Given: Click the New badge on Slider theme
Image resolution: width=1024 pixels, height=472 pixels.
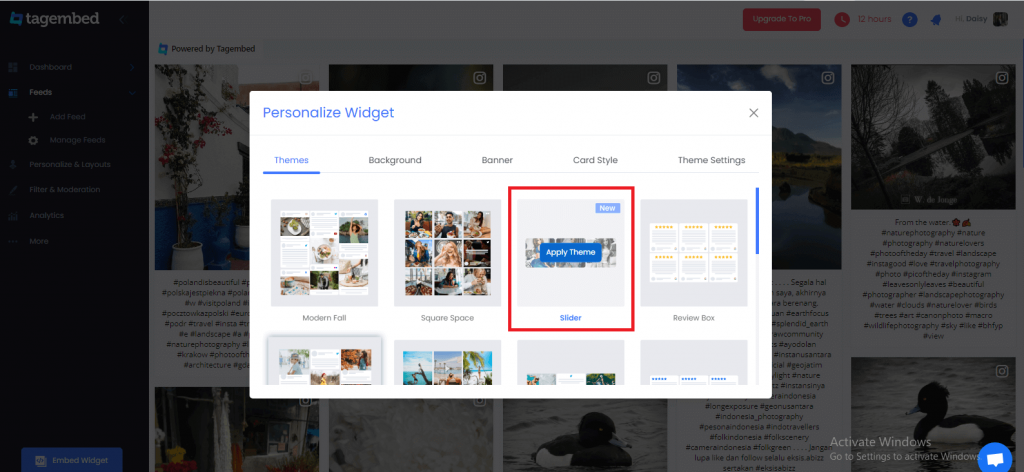Looking at the screenshot, I should coord(607,208).
